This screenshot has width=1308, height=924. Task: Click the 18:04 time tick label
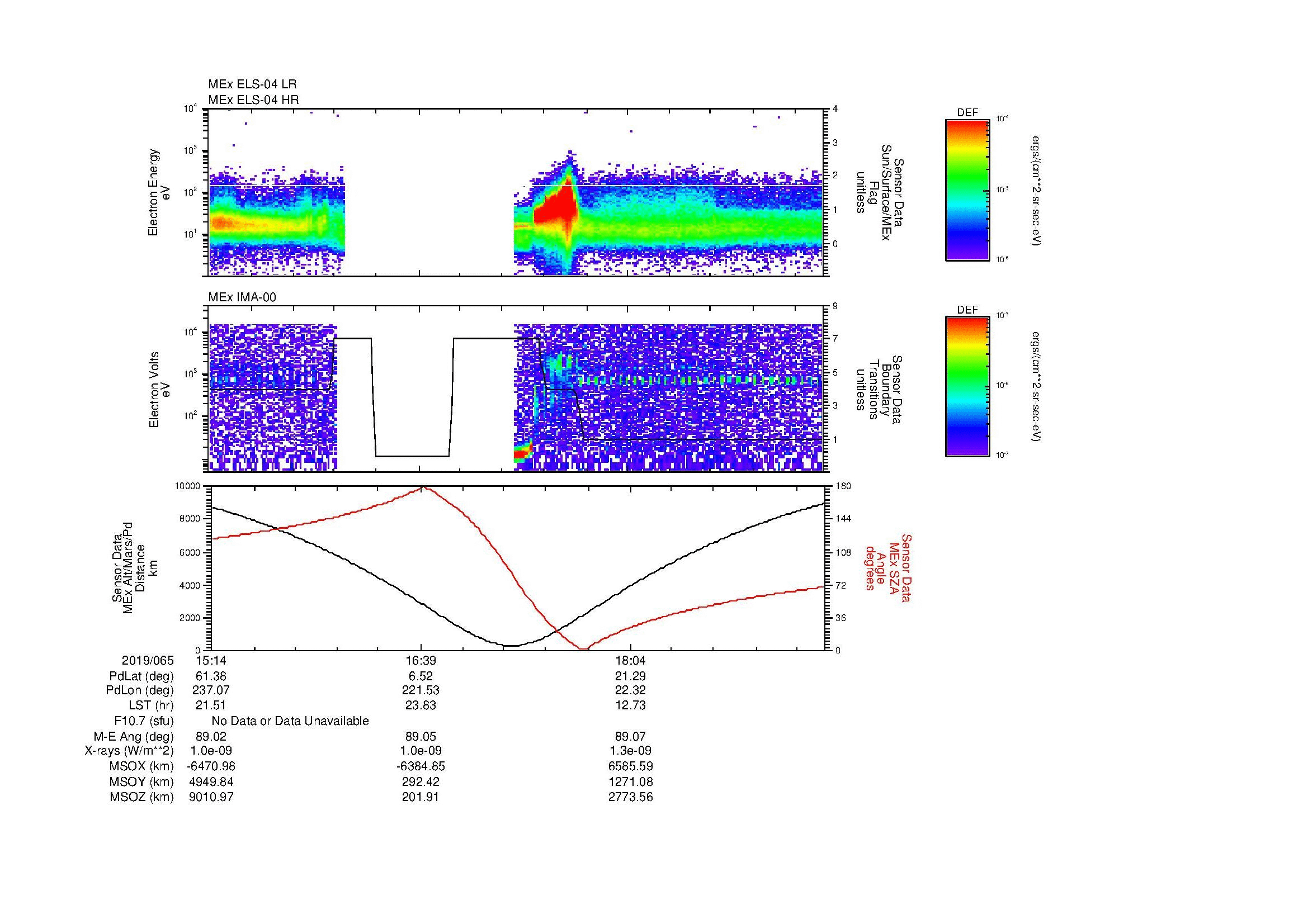(x=631, y=661)
